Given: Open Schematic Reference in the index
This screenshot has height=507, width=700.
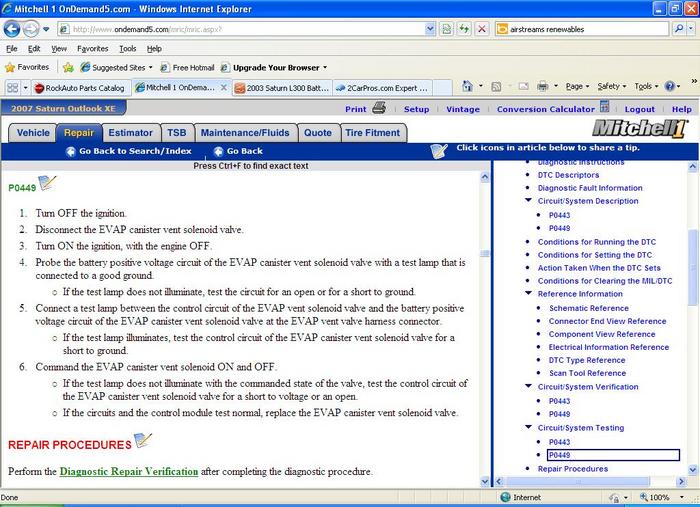Looking at the screenshot, I should pyautogui.click(x=588, y=308).
